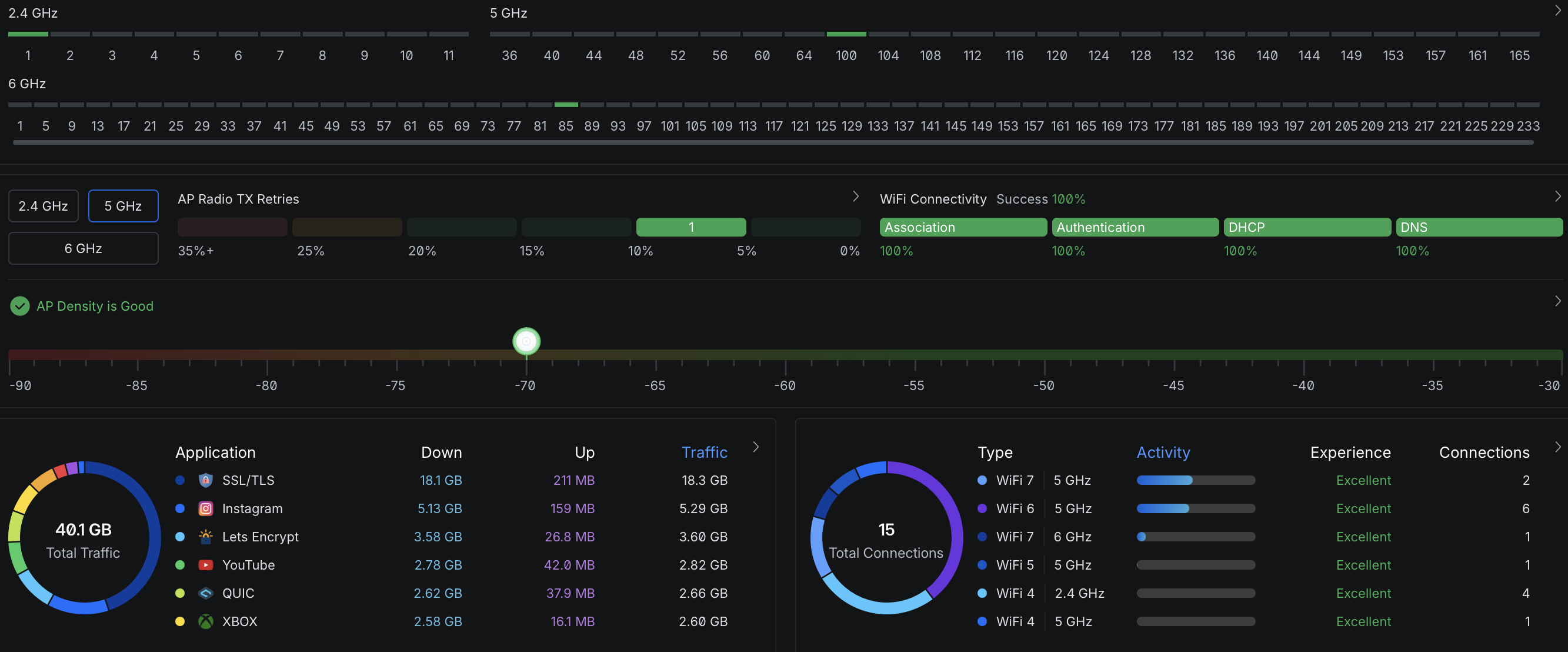Select the currently active 5 GHz band filter

[124, 206]
